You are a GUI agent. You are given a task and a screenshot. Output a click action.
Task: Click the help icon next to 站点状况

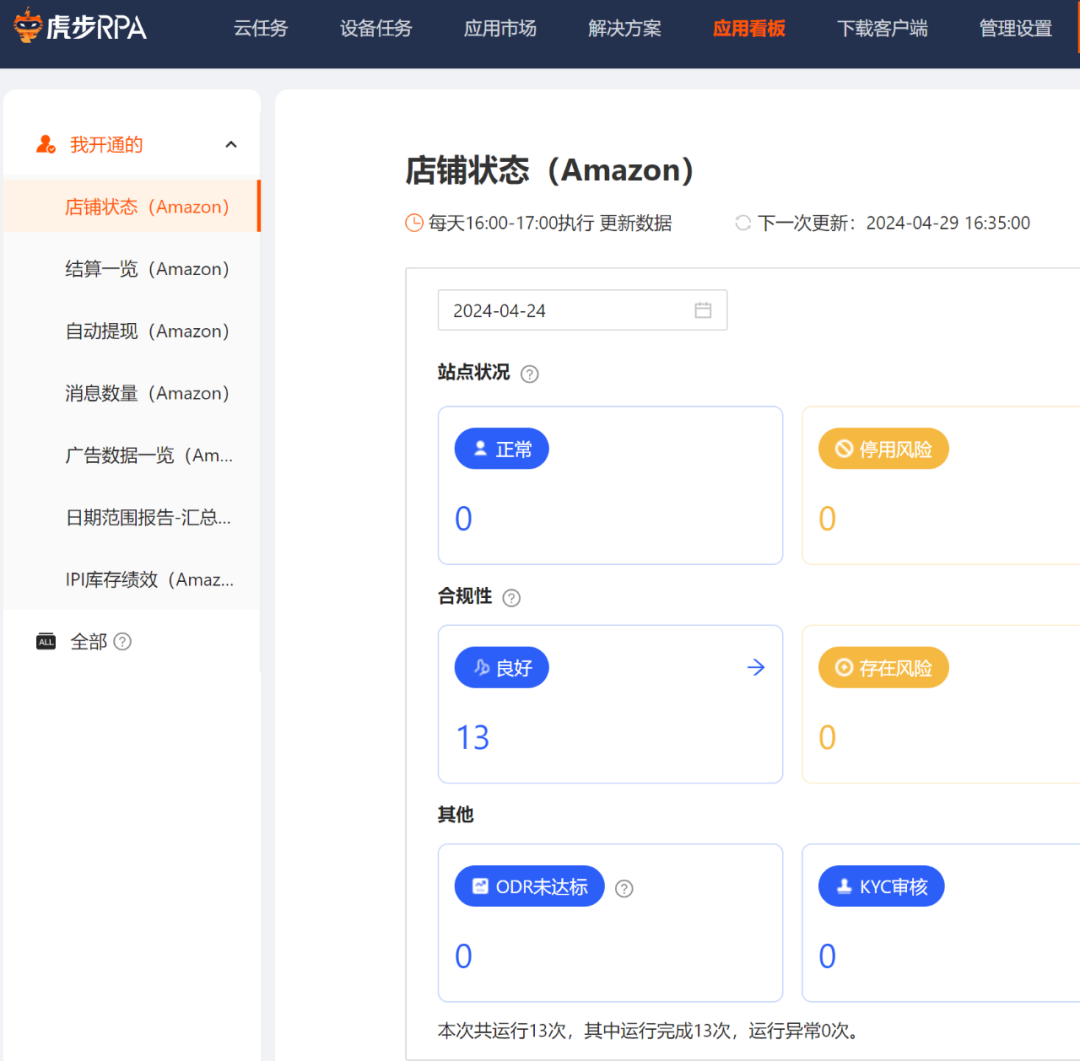(x=529, y=374)
